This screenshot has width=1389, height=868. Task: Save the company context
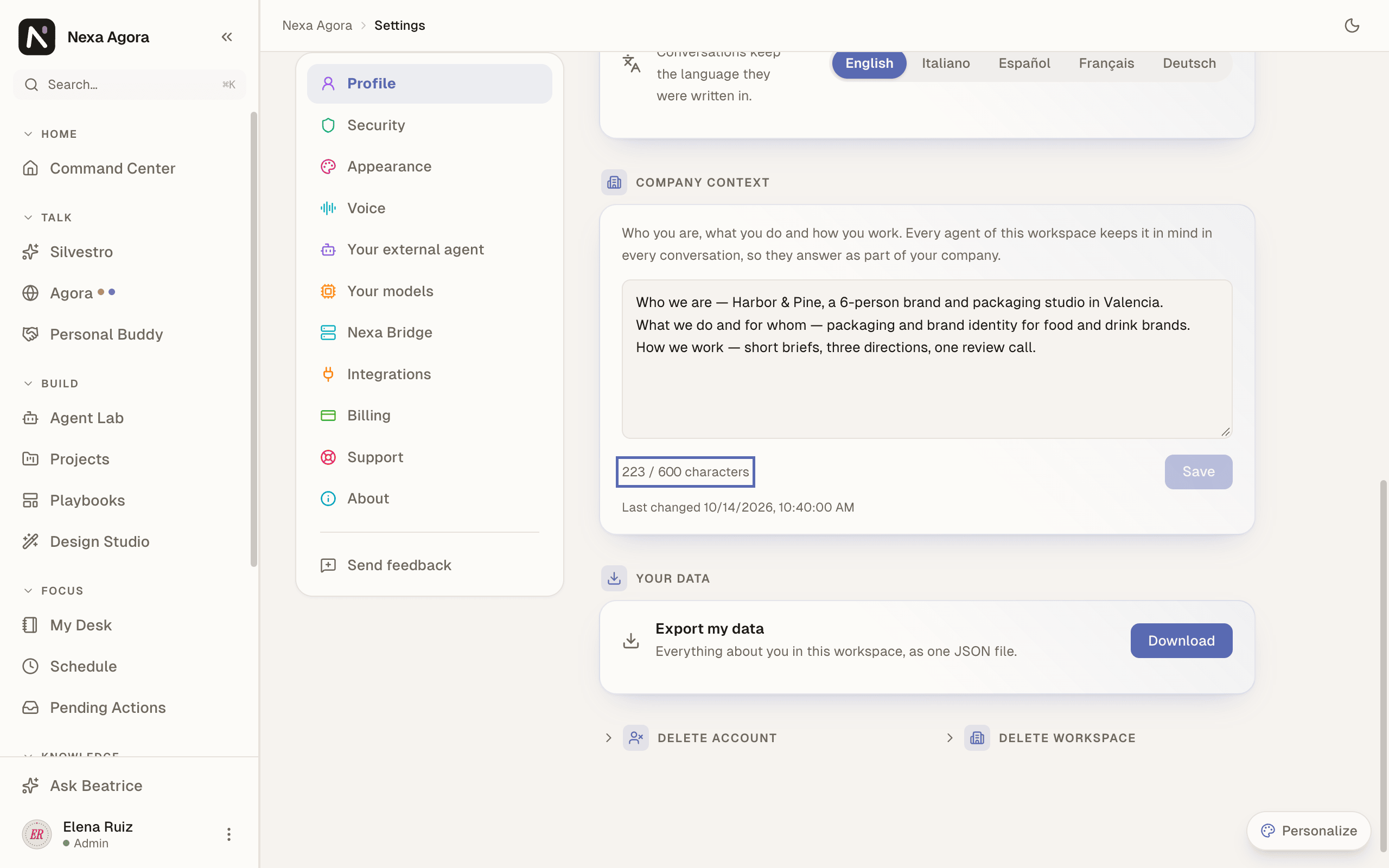tap(1199, 472)
